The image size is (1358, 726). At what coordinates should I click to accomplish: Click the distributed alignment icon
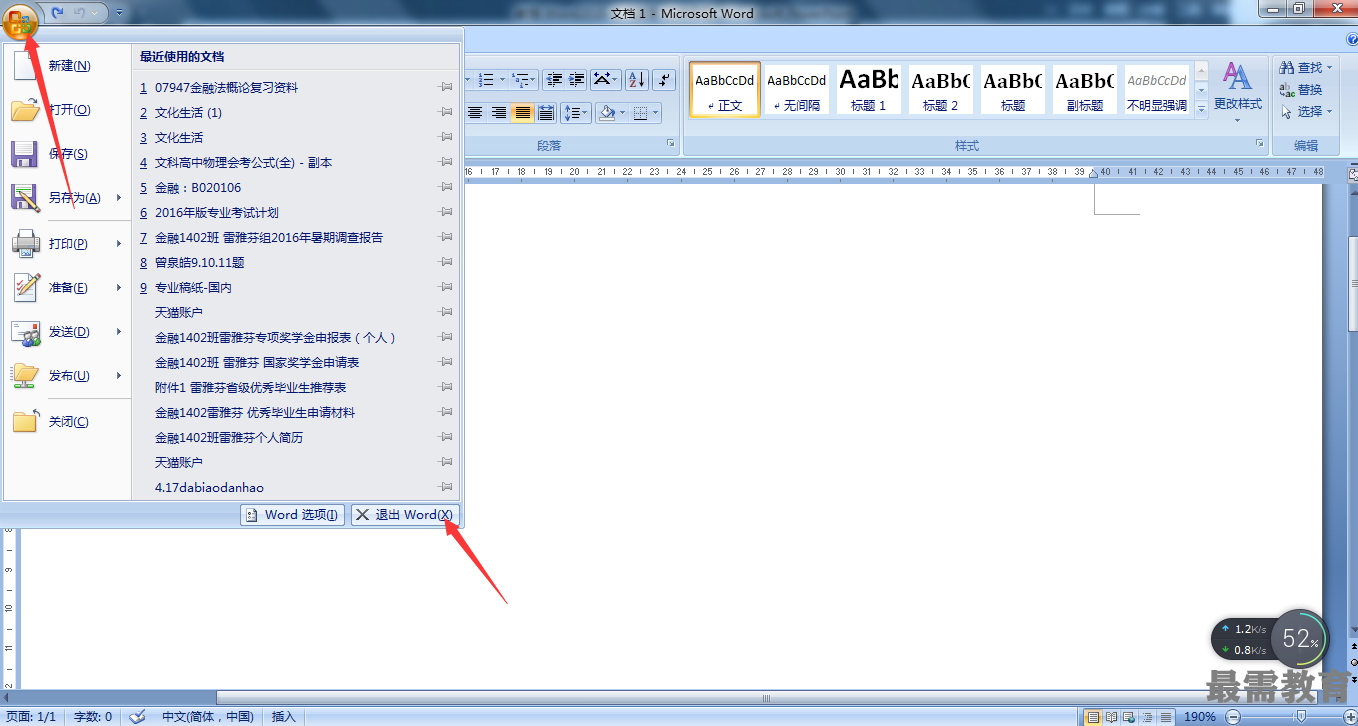coord(546,112)
